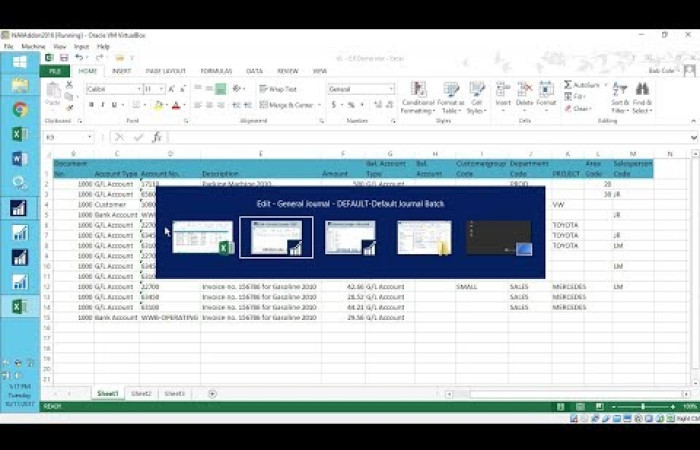Open the Calibri font name dropdown
700x450 pixels.
pos(139,89)
